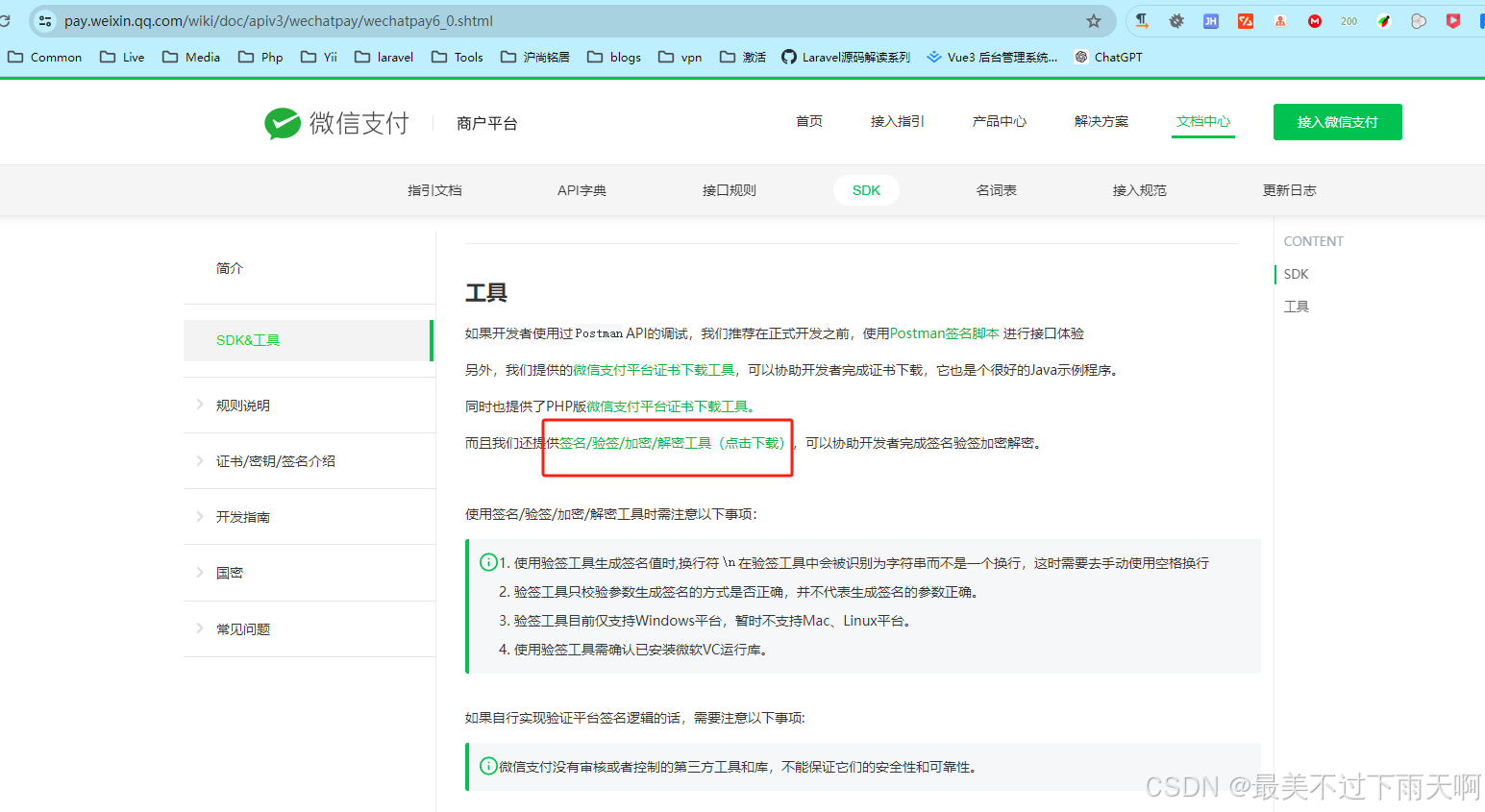1485x812 pixels.
Task: Open the Media bookmarks folder
Action: click(x=191, y=58)
